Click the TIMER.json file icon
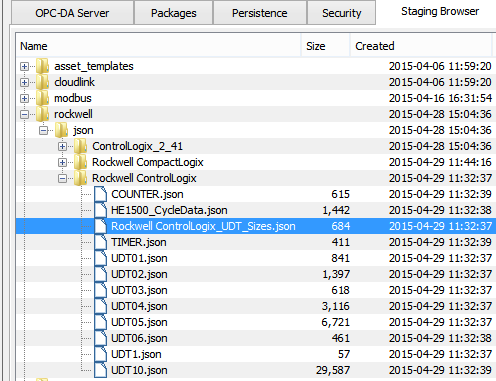 [100, 242]
